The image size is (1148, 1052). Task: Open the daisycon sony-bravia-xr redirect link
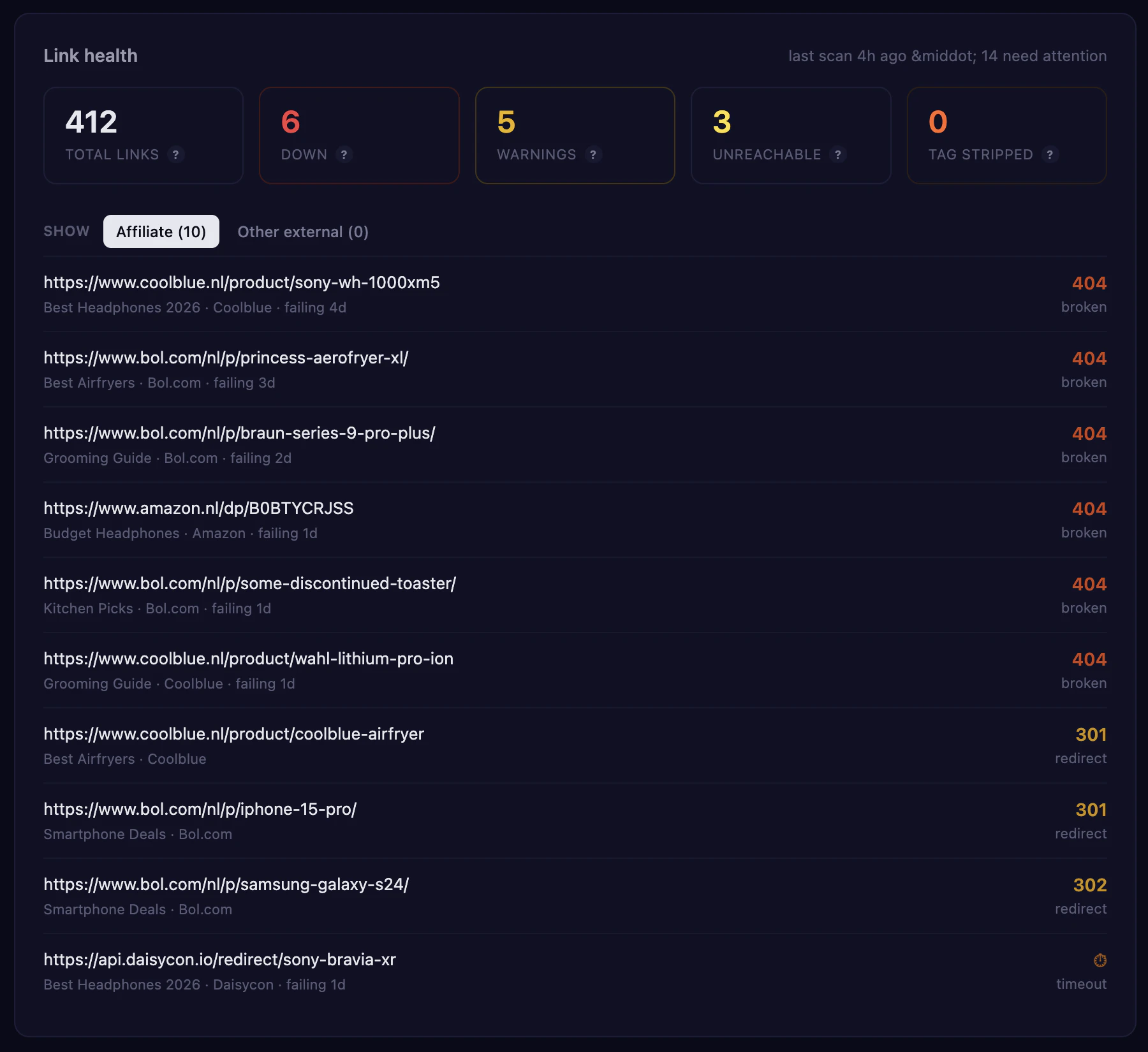pos(220,960)
